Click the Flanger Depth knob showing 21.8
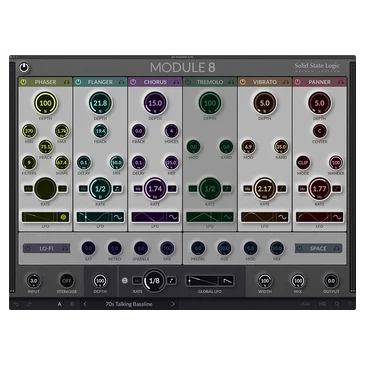This screenshot has width=365, height=365. click(x=100, y=103)
